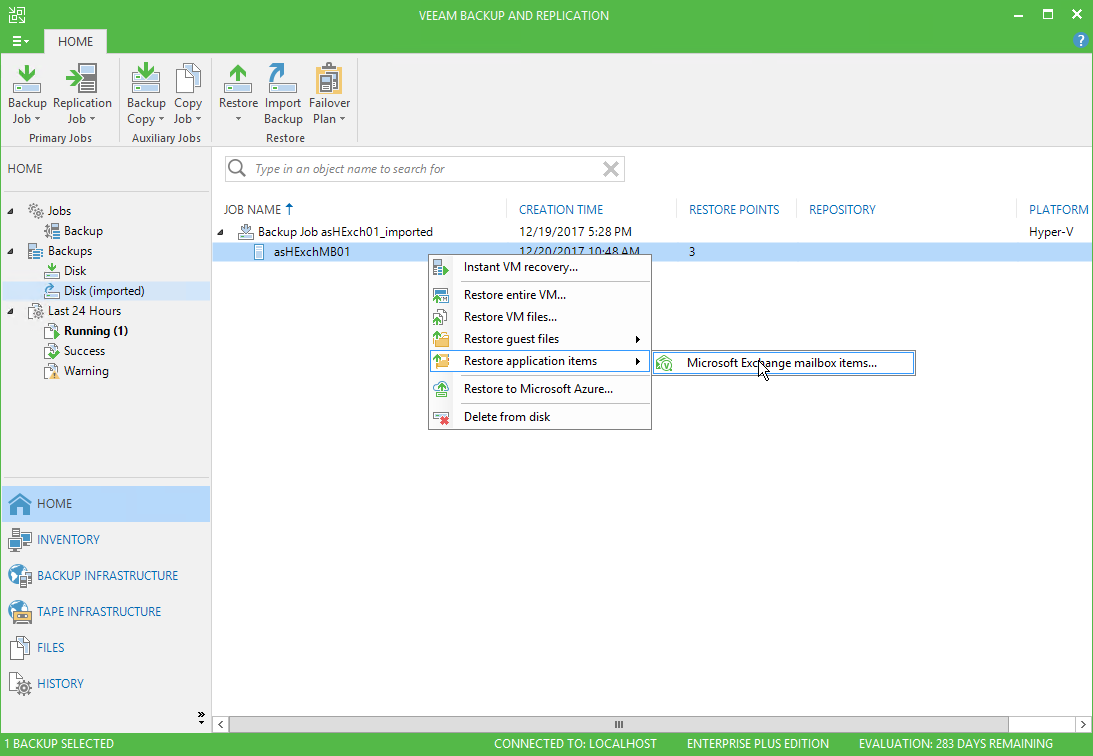1093x756 pixels.
Task: Open the Backup Job dropdown arrow
Action: [x=37, y=119]
